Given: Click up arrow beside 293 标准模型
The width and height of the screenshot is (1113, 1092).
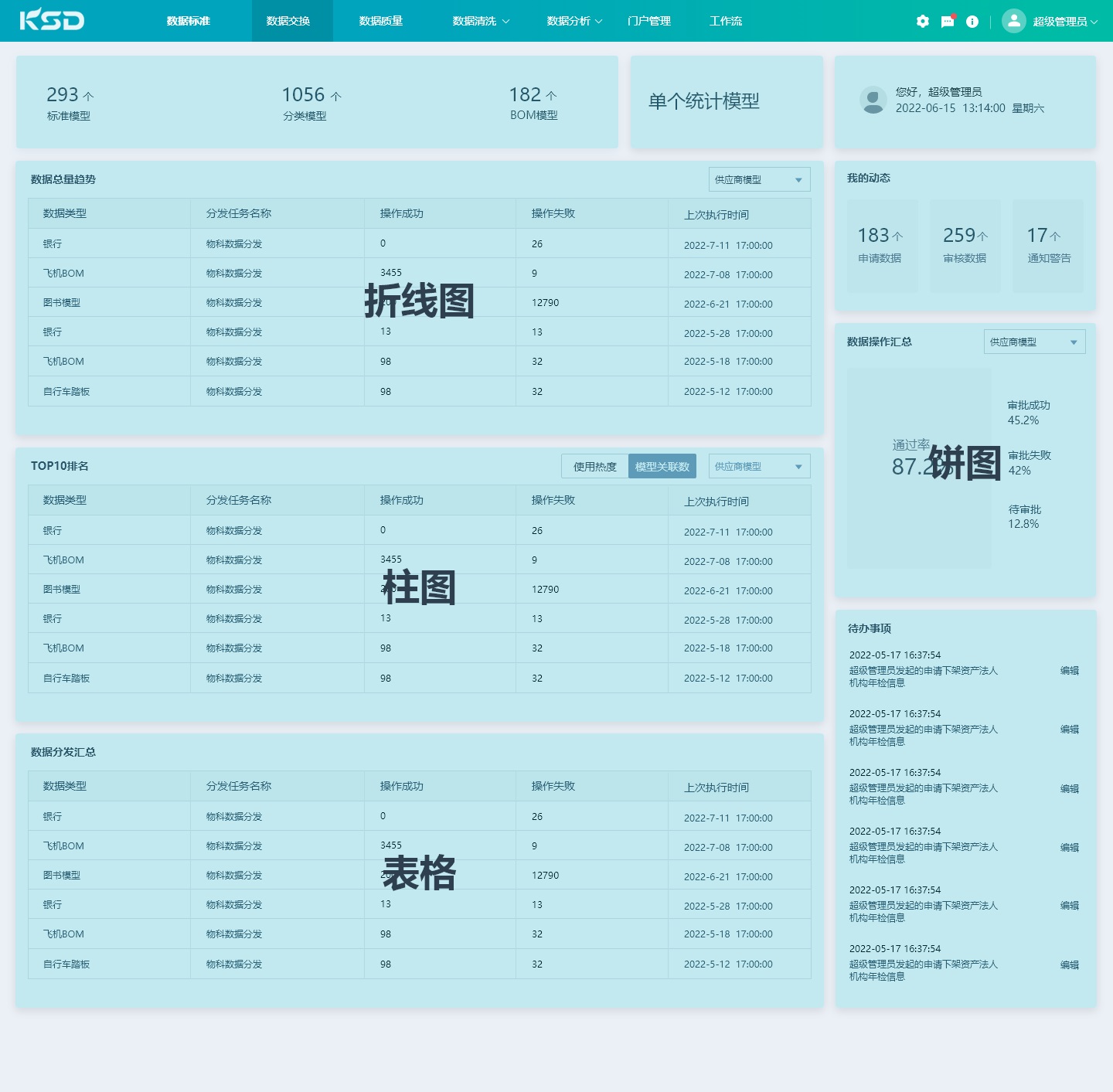Looking at the screenshot, I should 88,96.
